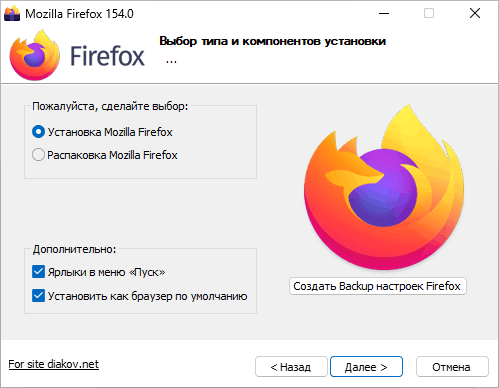Image resolution: width=499 pixels, height=388 pixels.
Task: Continue with the Далее > button
Action: tap(366, 367)
